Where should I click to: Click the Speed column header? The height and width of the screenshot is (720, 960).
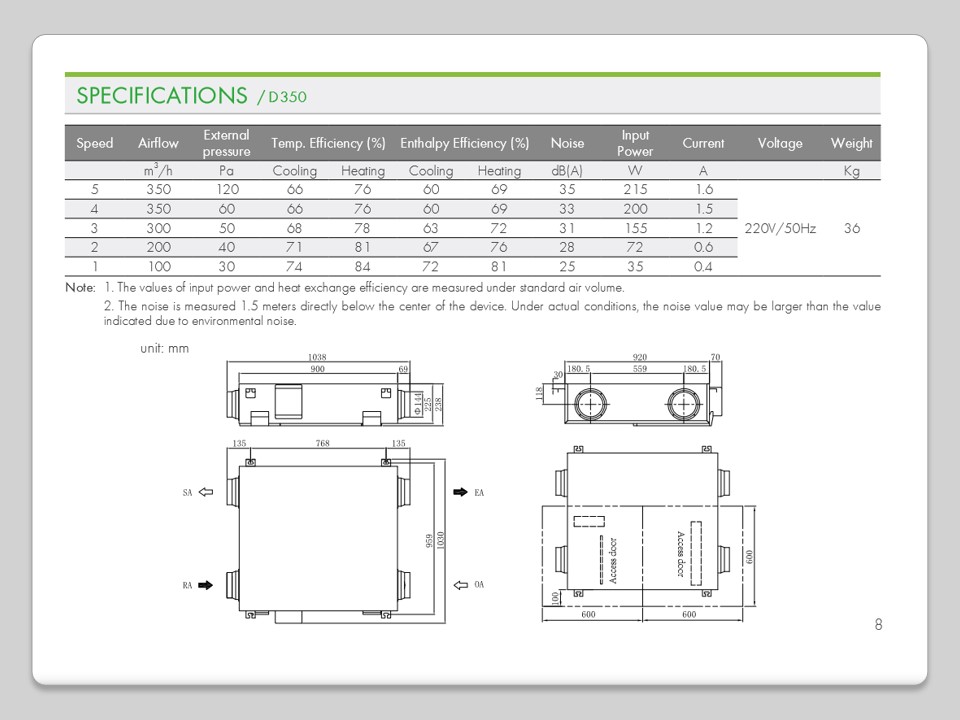tap(95, 143)
